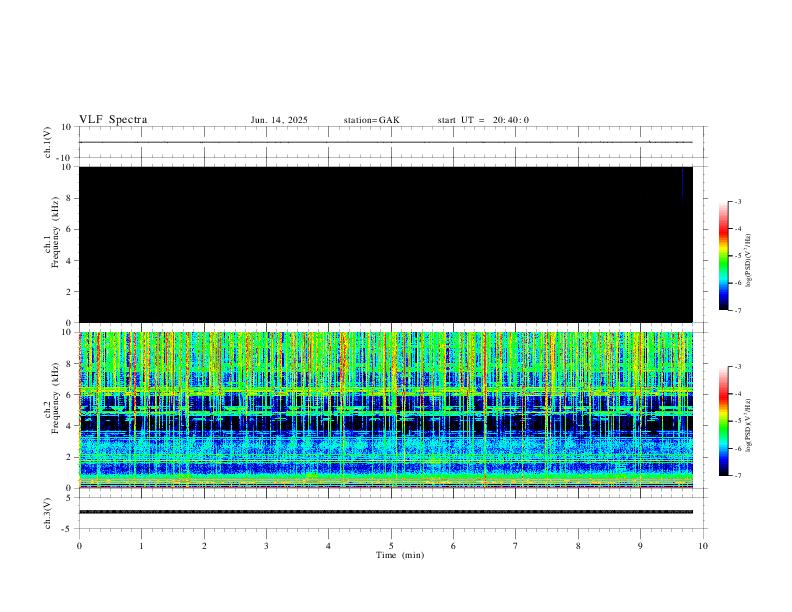Click the "start UT = 20:40:0" text

[x=483, y=120]
